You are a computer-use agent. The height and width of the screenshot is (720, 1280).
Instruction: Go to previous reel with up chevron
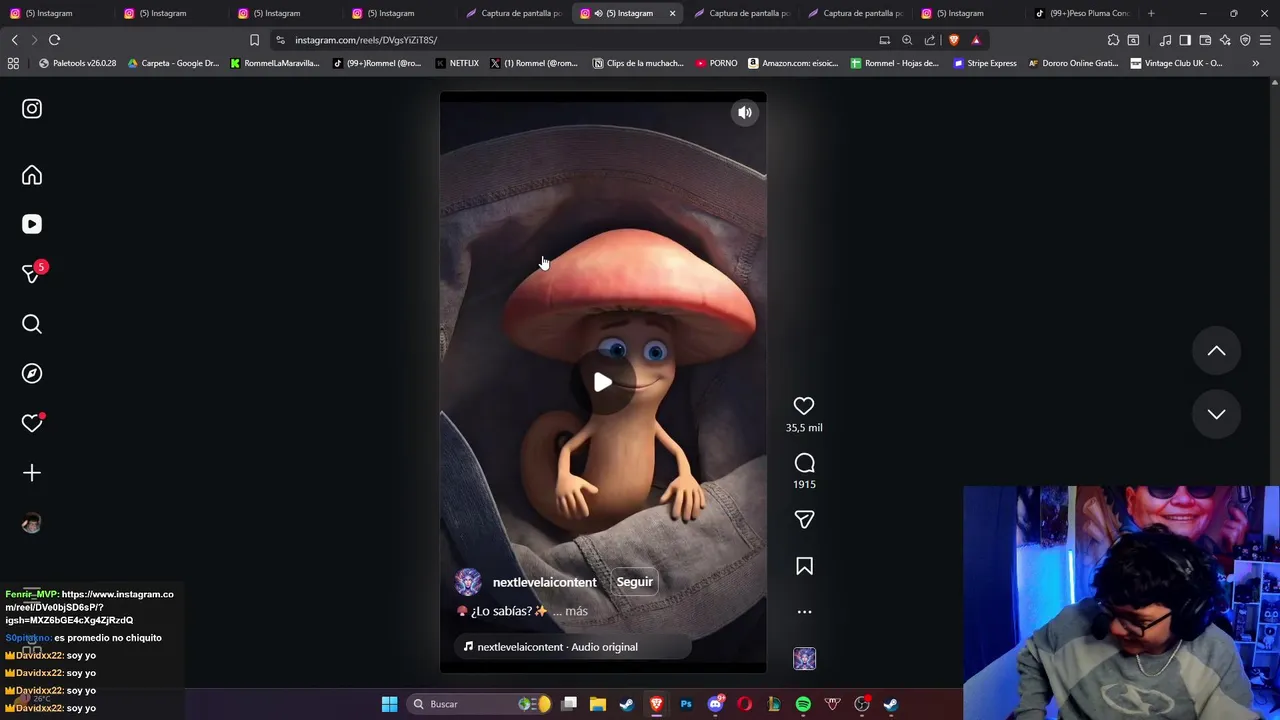(x=1216, y=351)
